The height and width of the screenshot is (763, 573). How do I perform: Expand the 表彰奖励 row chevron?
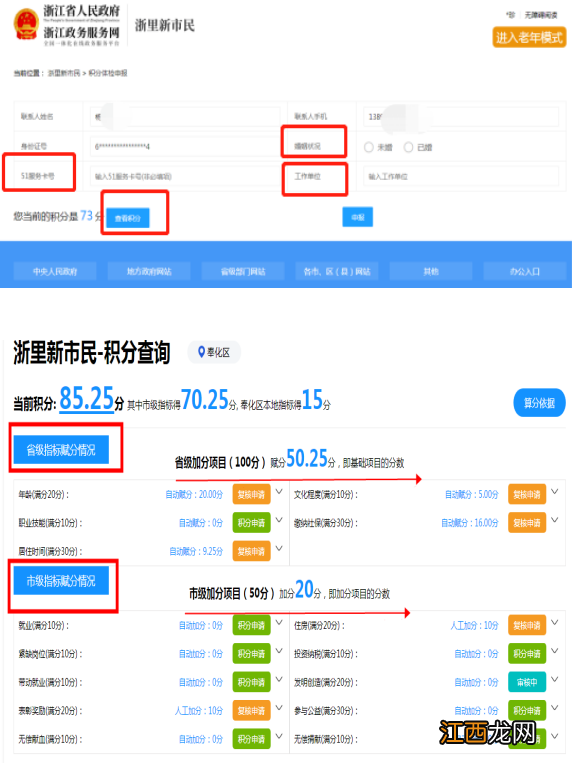coord(279,708)
